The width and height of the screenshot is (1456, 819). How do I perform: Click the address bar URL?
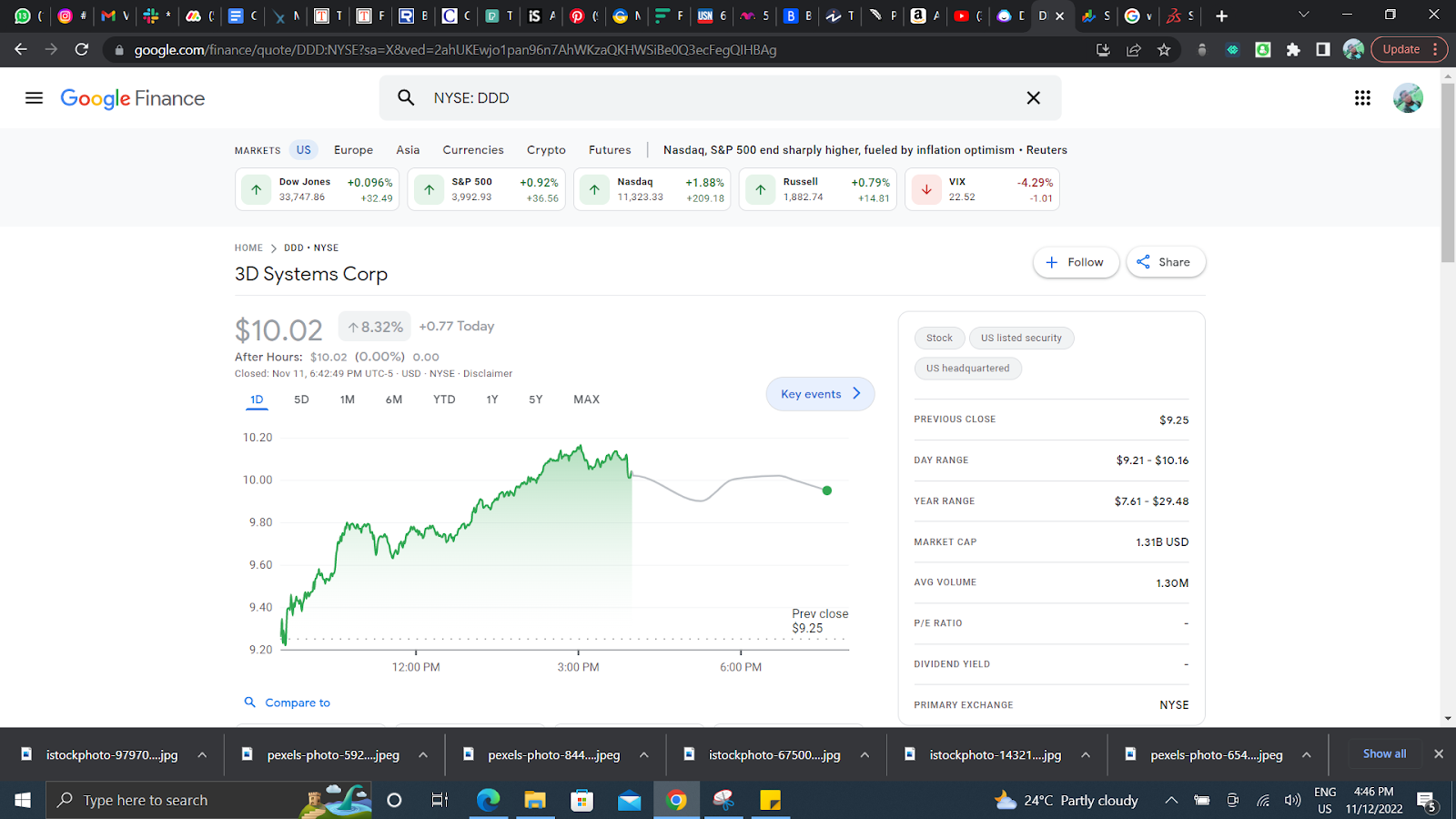coord(455,50)
